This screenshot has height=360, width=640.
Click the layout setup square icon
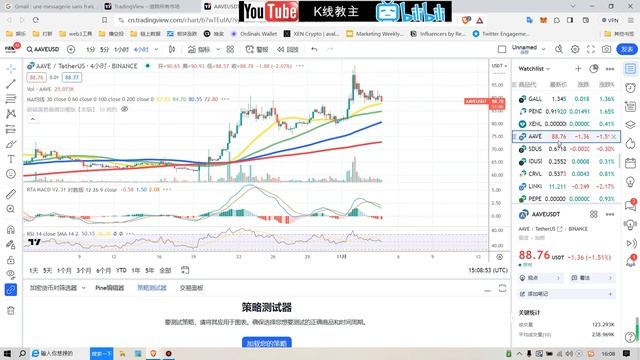pyautogui.click(x=502, y=49)
